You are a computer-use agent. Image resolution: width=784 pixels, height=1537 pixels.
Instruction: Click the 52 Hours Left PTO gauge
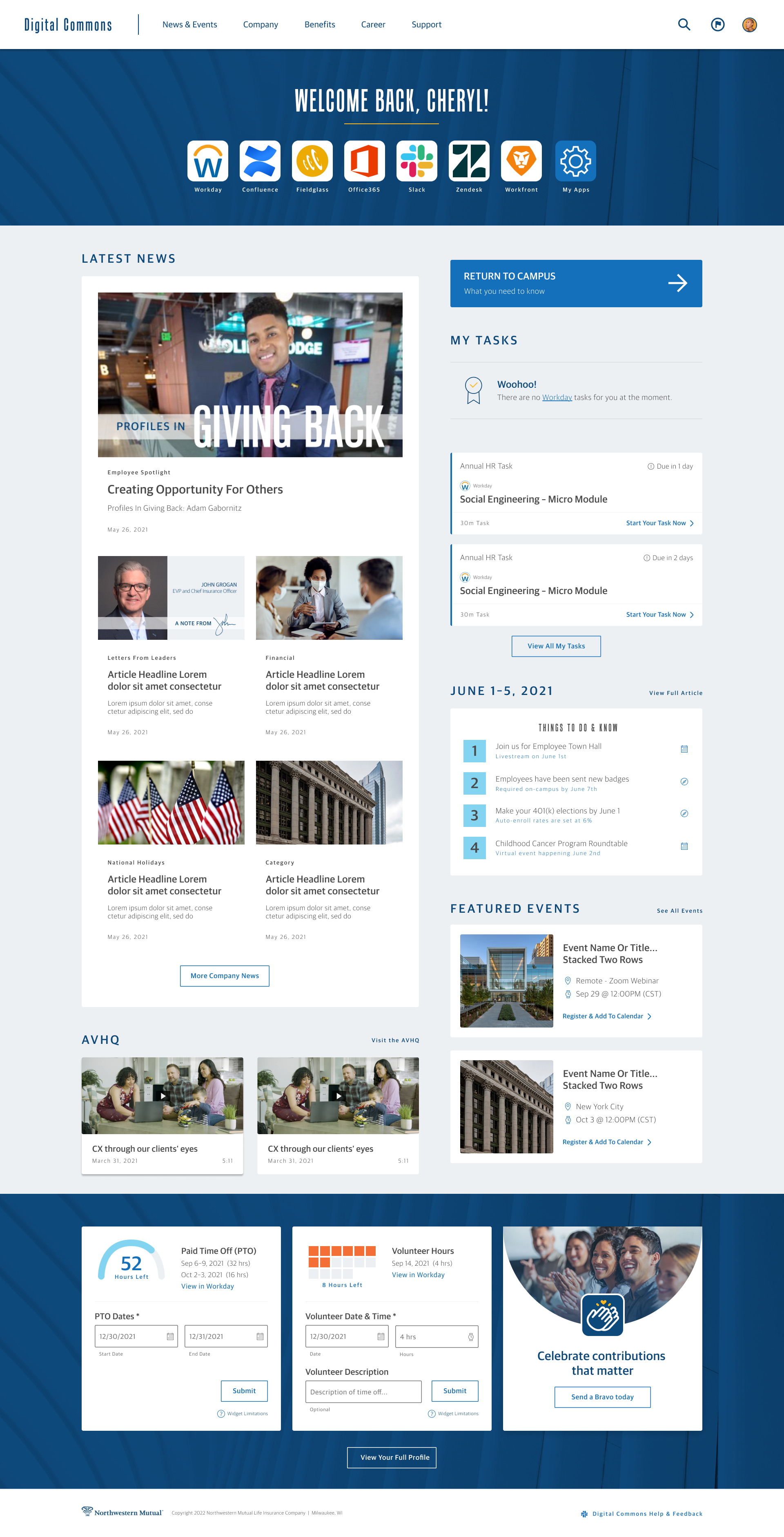[x=131, y=1260]
